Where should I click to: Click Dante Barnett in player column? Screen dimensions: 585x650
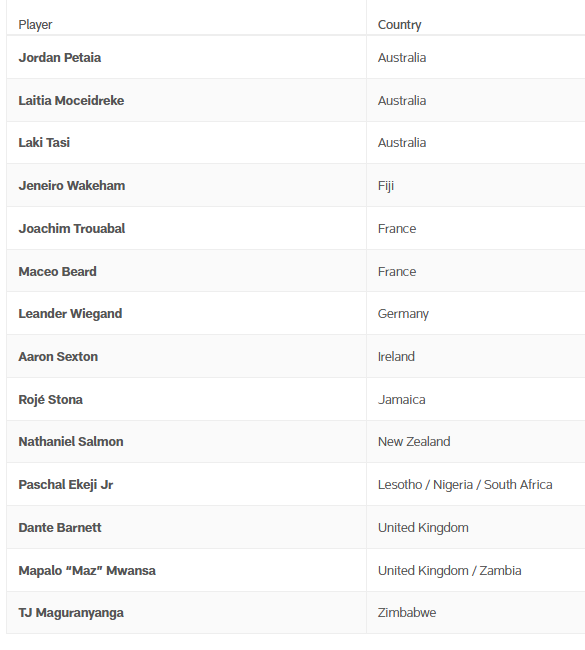click(x=60, y=527)
